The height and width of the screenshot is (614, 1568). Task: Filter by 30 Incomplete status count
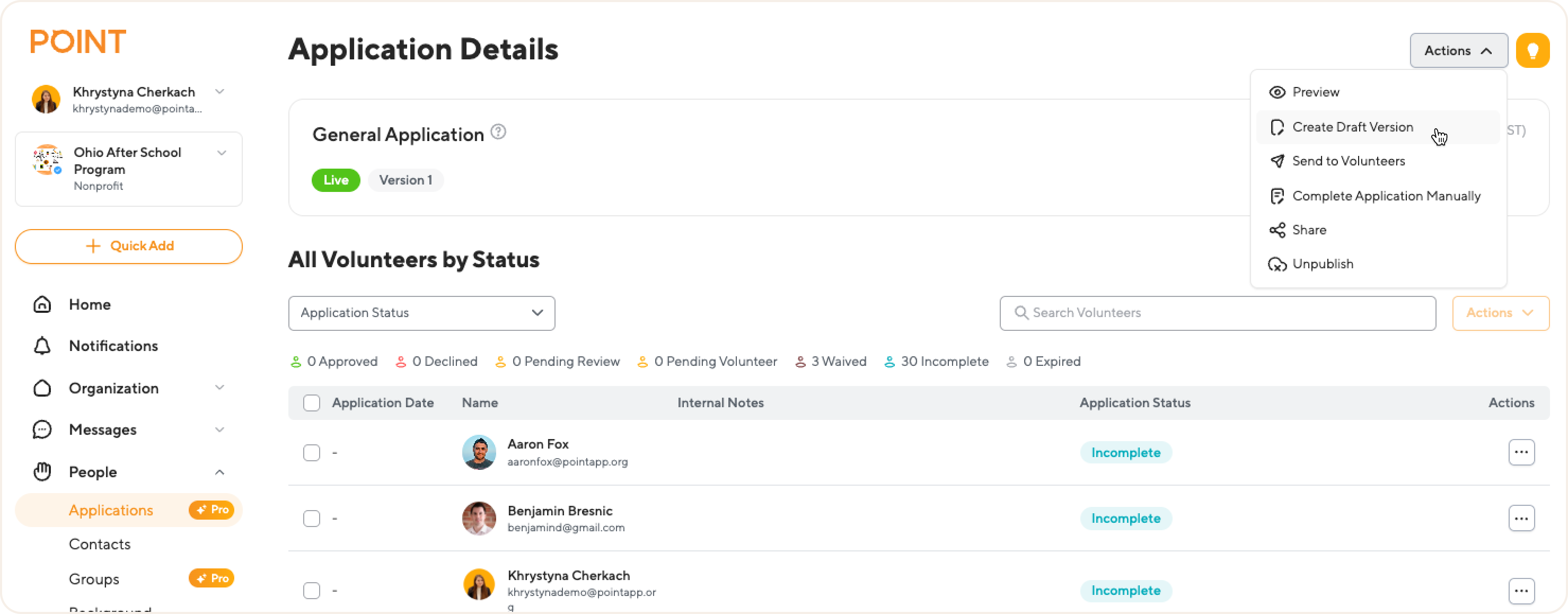(936, 362)
